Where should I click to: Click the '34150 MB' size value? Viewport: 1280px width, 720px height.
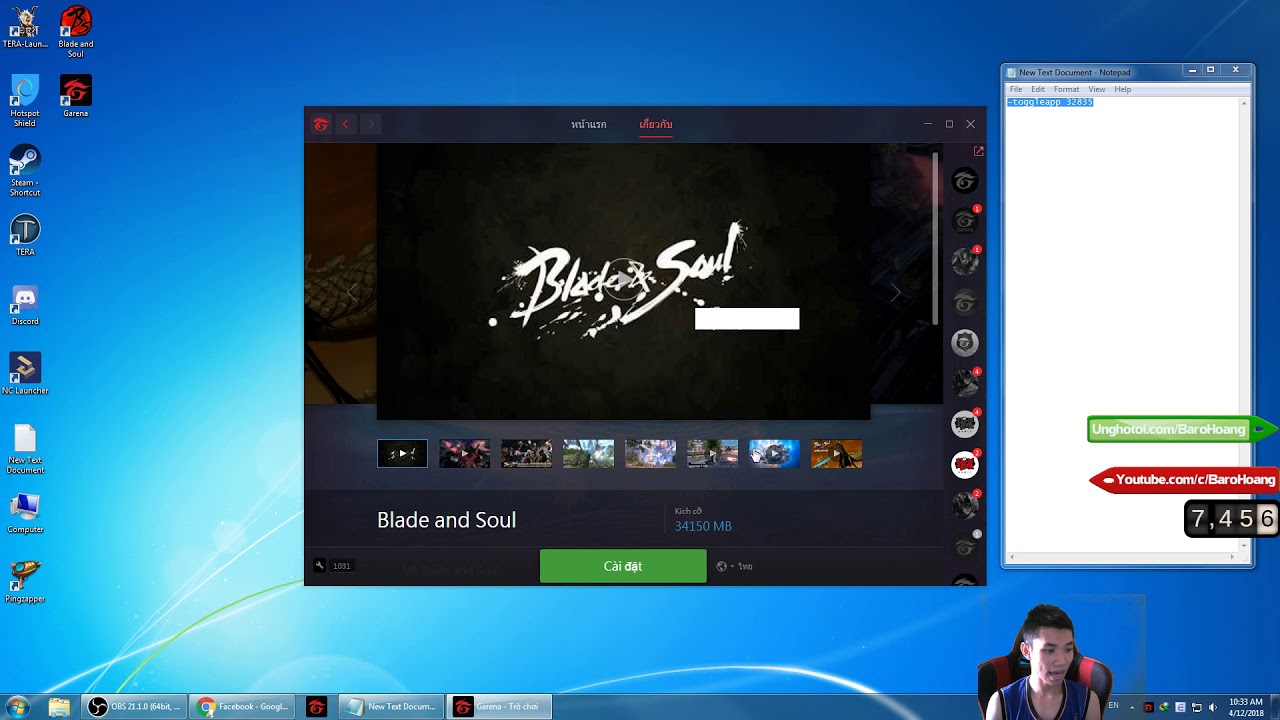[703, 526]
